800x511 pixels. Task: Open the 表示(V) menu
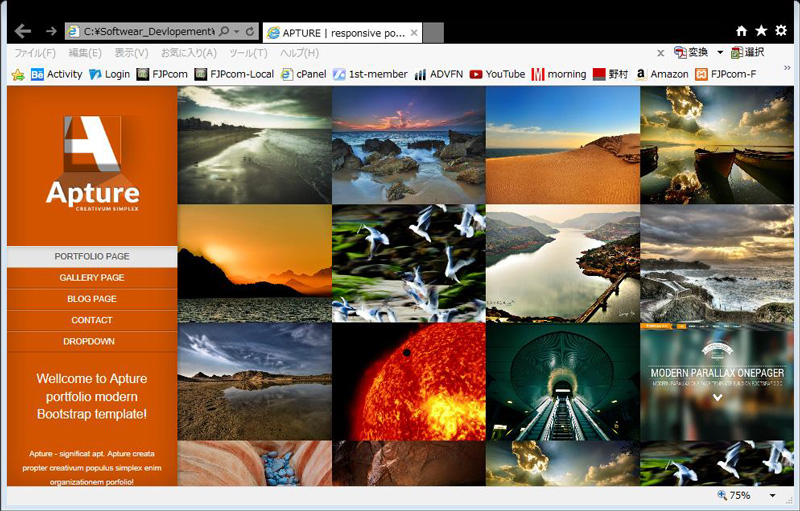131,53
